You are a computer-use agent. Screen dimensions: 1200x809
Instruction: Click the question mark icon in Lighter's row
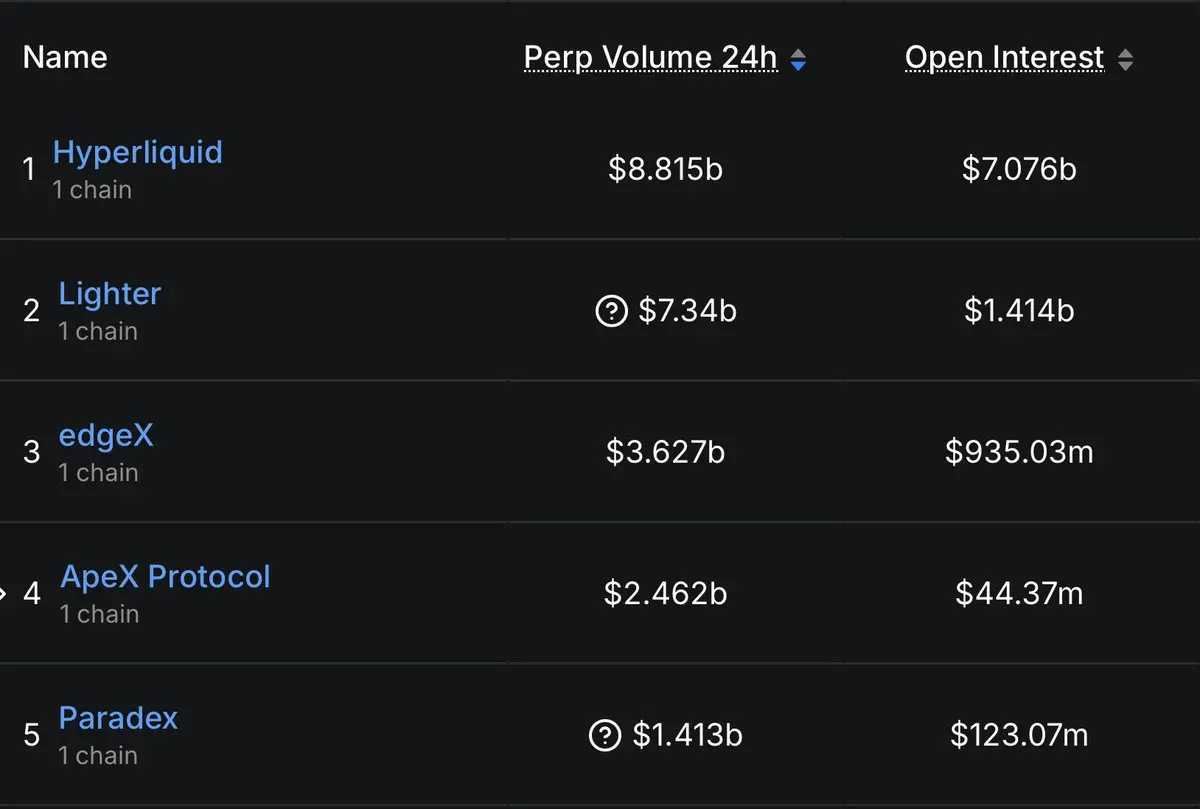click(610, 312)
